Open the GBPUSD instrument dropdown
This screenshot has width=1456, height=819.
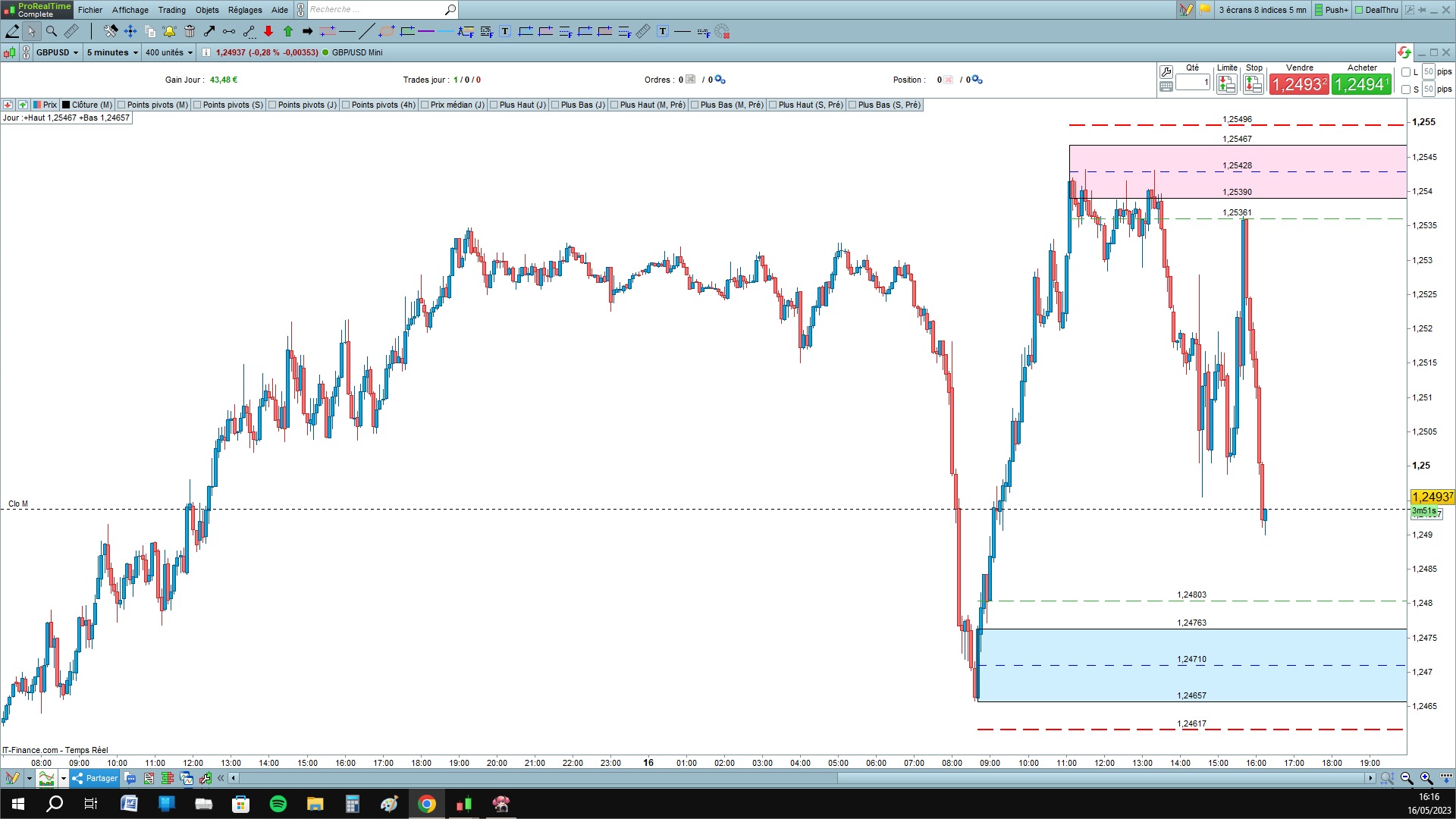58,52
